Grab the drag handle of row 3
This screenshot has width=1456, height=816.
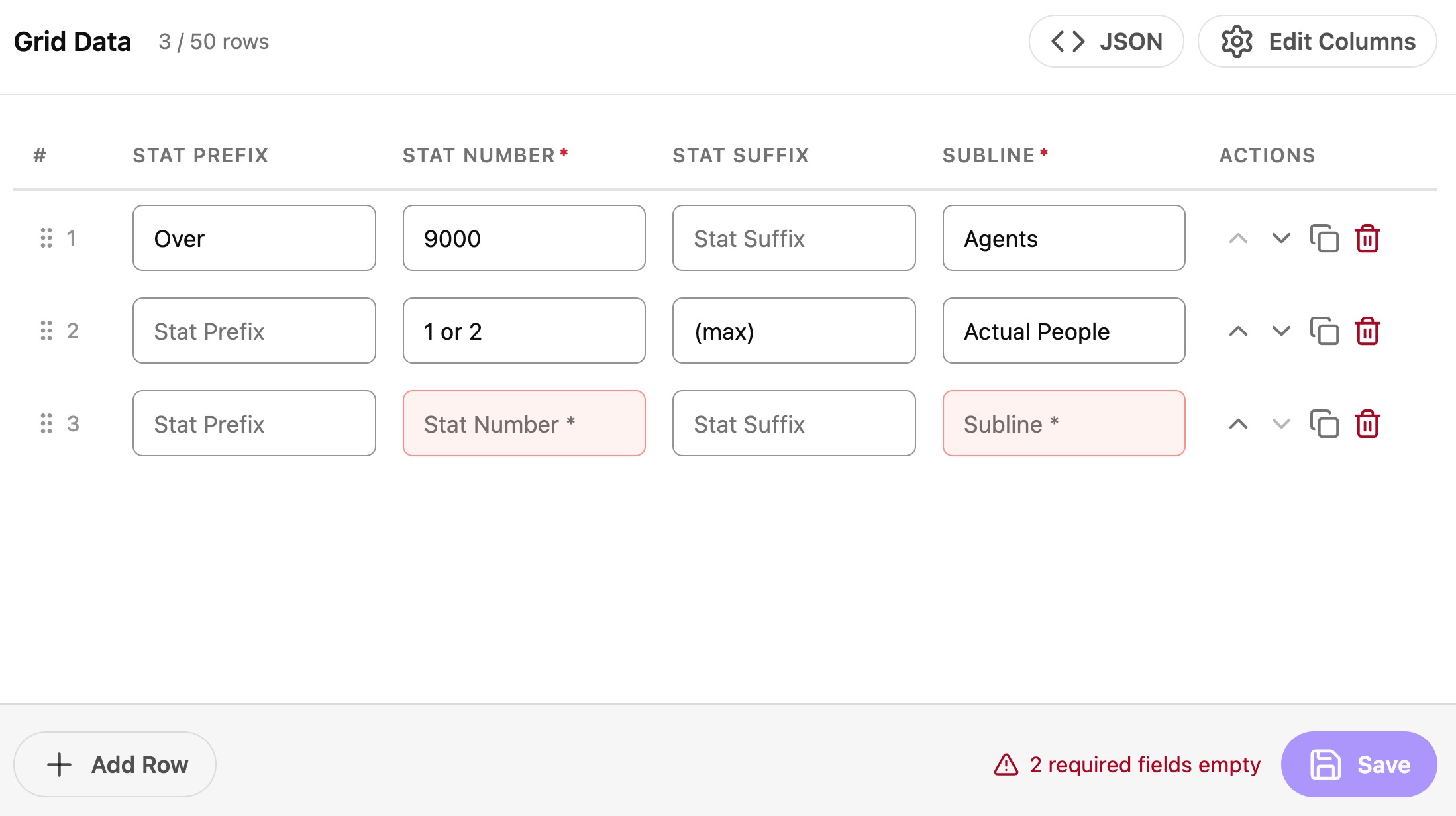tap(46, 424)
